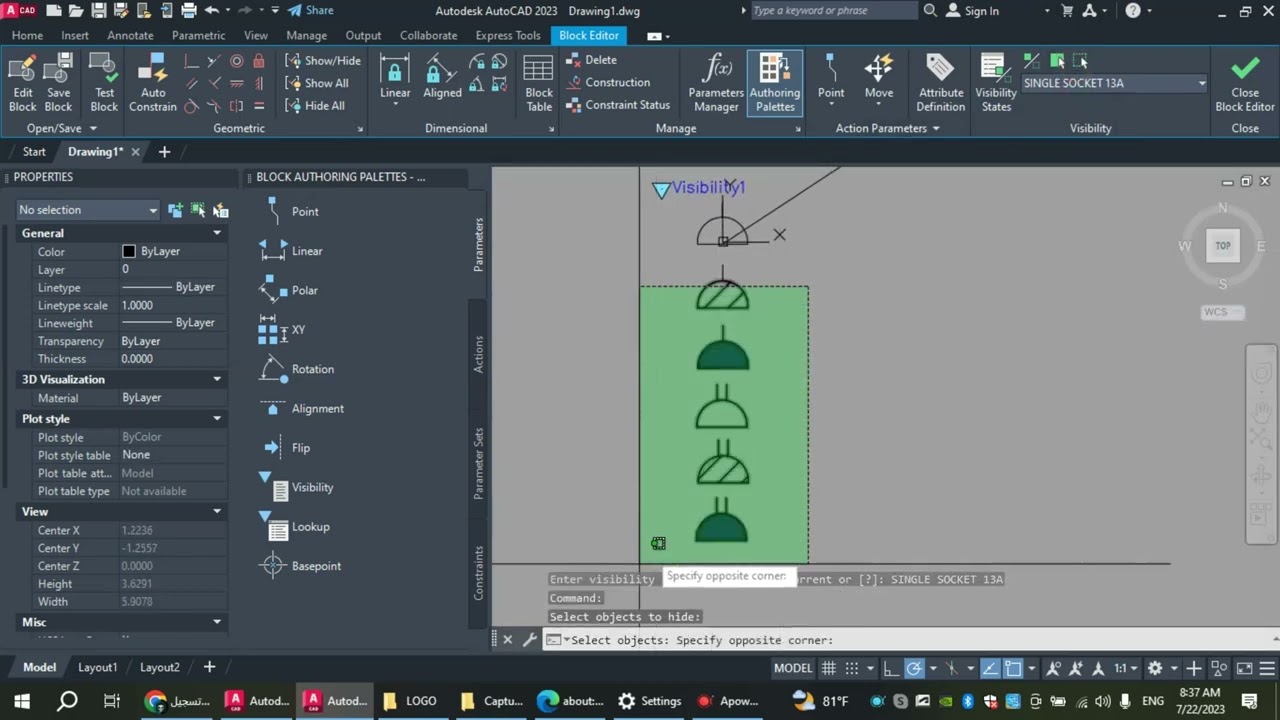Open the Parameters Manager
This screenshot has height=720, width=1280.
716,84
